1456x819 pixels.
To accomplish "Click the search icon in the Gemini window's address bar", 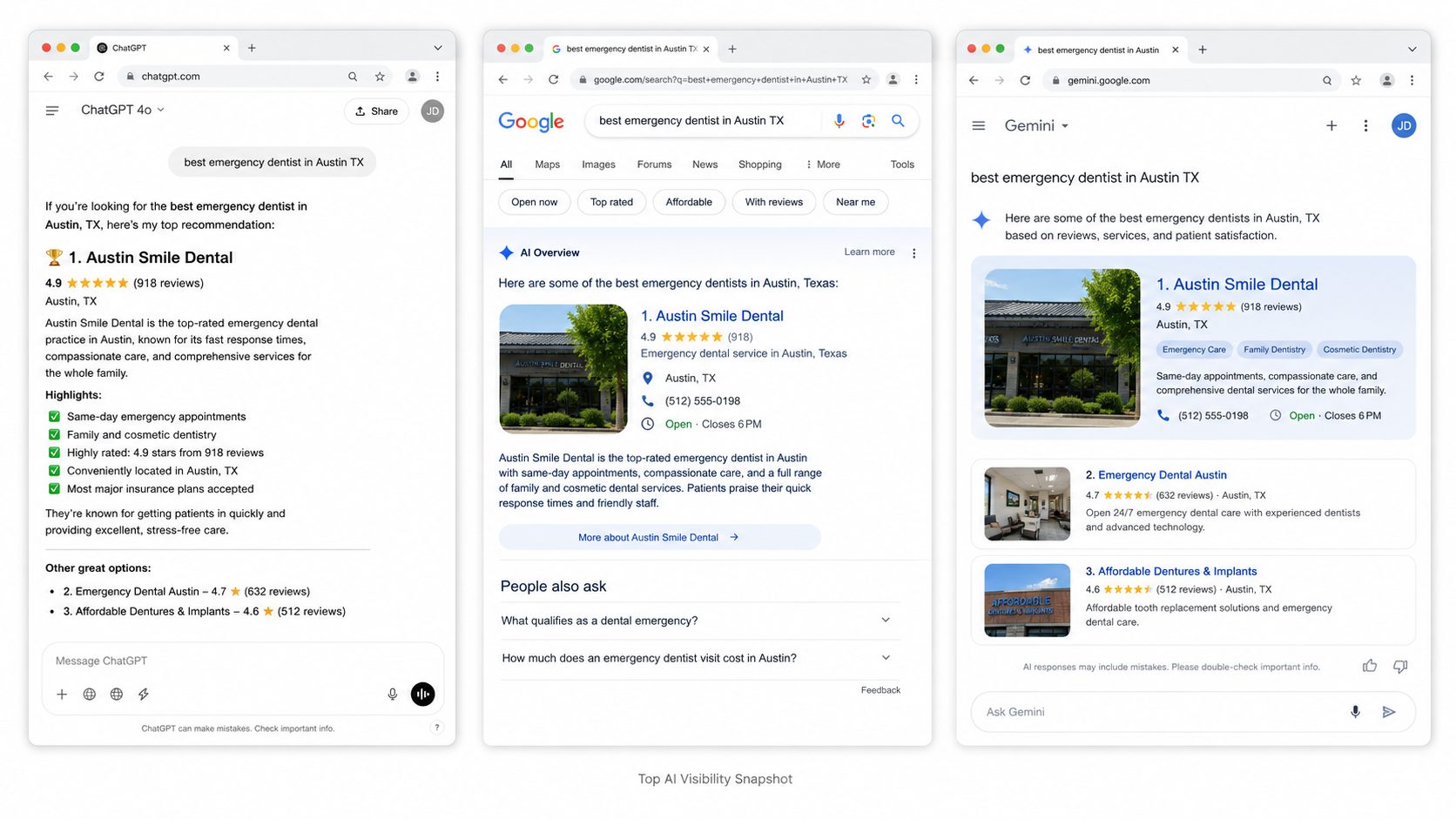I will coord(1327,81).
